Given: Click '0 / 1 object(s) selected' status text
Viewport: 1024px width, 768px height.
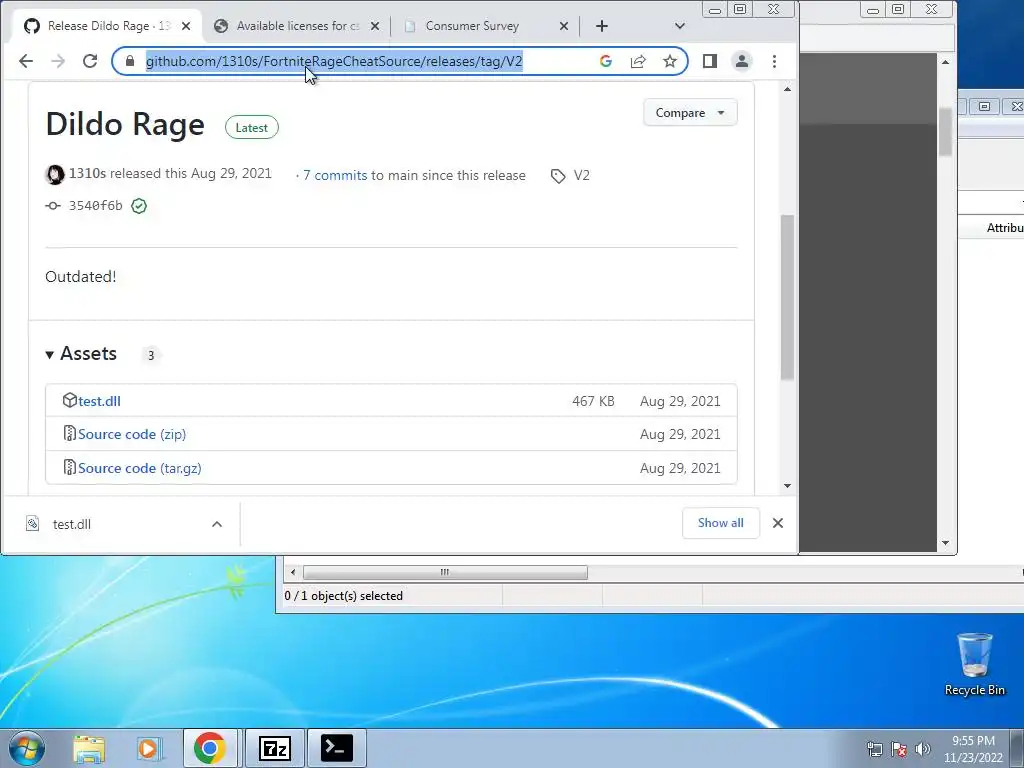Looking at the screenshot, I should [x=344, y=596].
